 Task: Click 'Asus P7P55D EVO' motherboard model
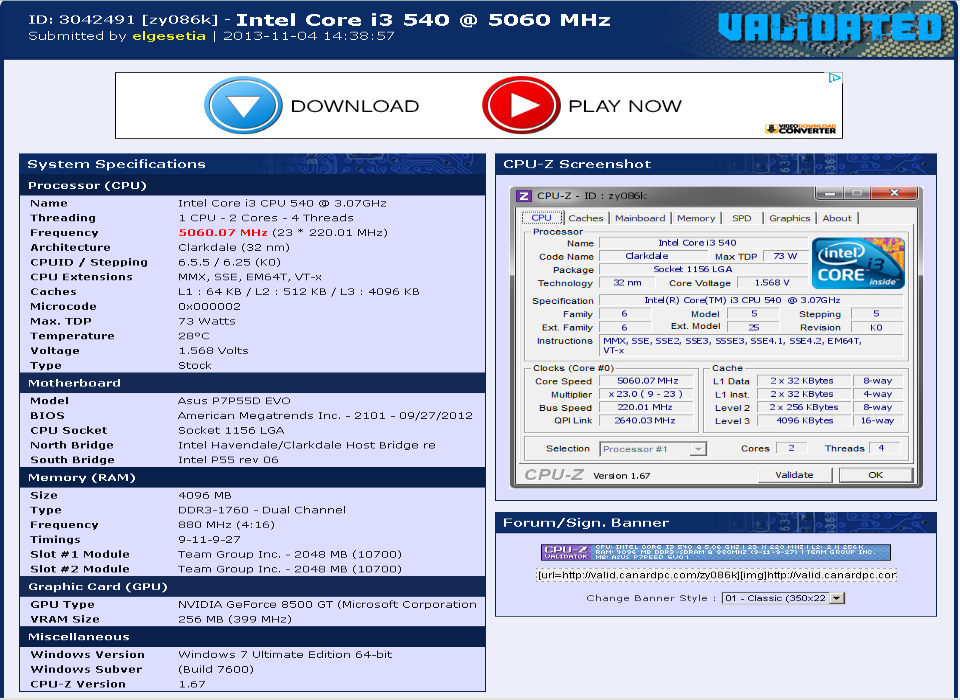click(234, 401)
